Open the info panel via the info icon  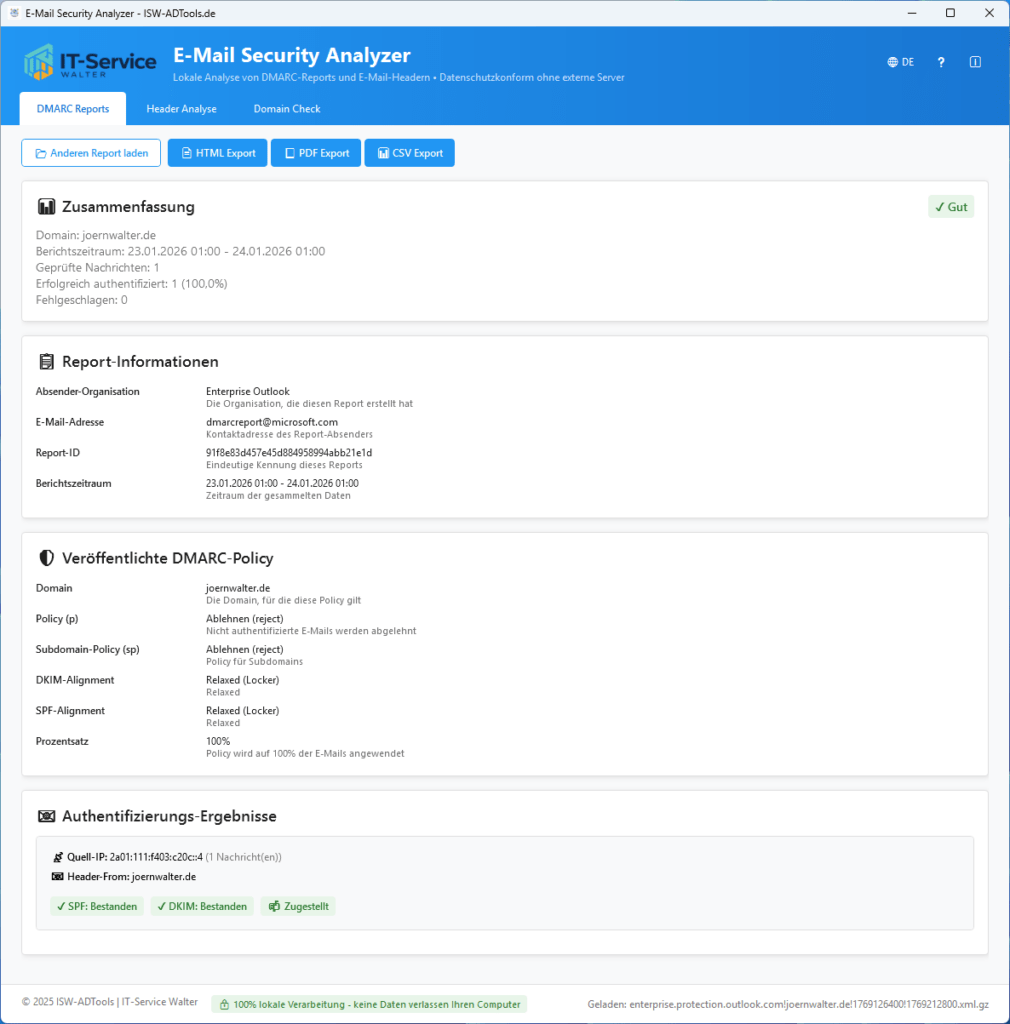tap(974, 61)
